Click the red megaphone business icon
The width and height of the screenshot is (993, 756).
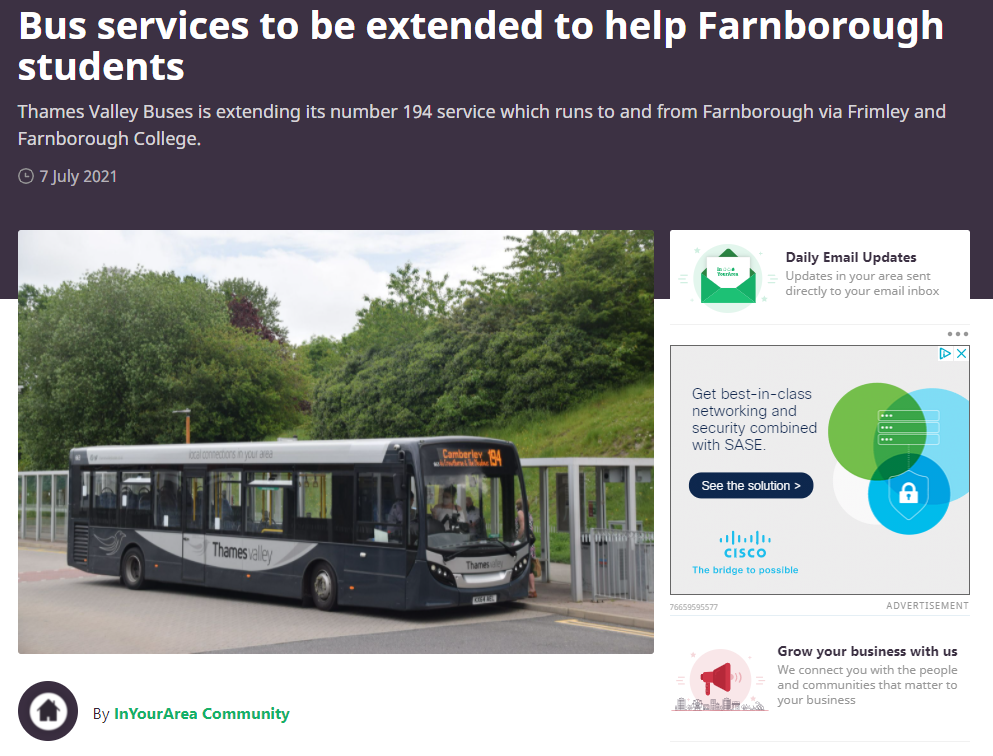[x=719, y=679]
